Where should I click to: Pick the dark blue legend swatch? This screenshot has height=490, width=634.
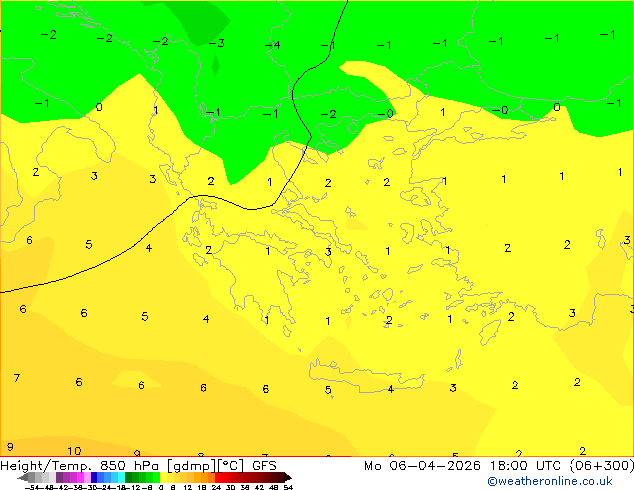pos(94,477)
